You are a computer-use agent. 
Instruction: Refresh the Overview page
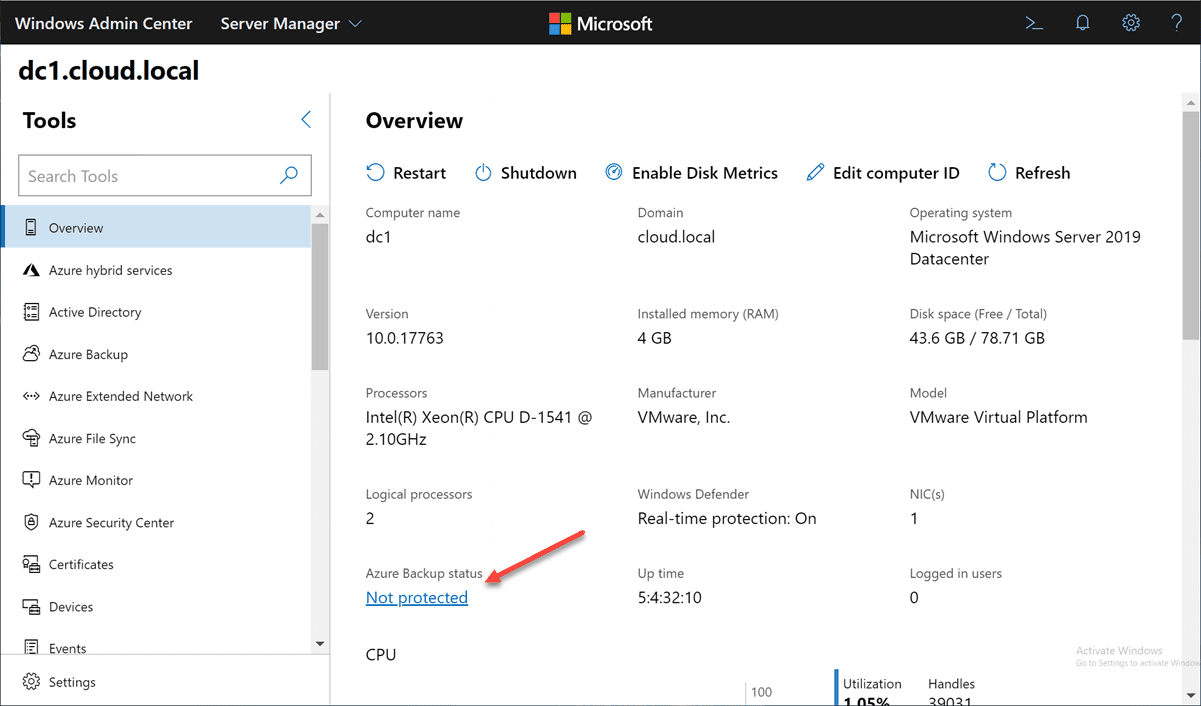pos(1029,173)
